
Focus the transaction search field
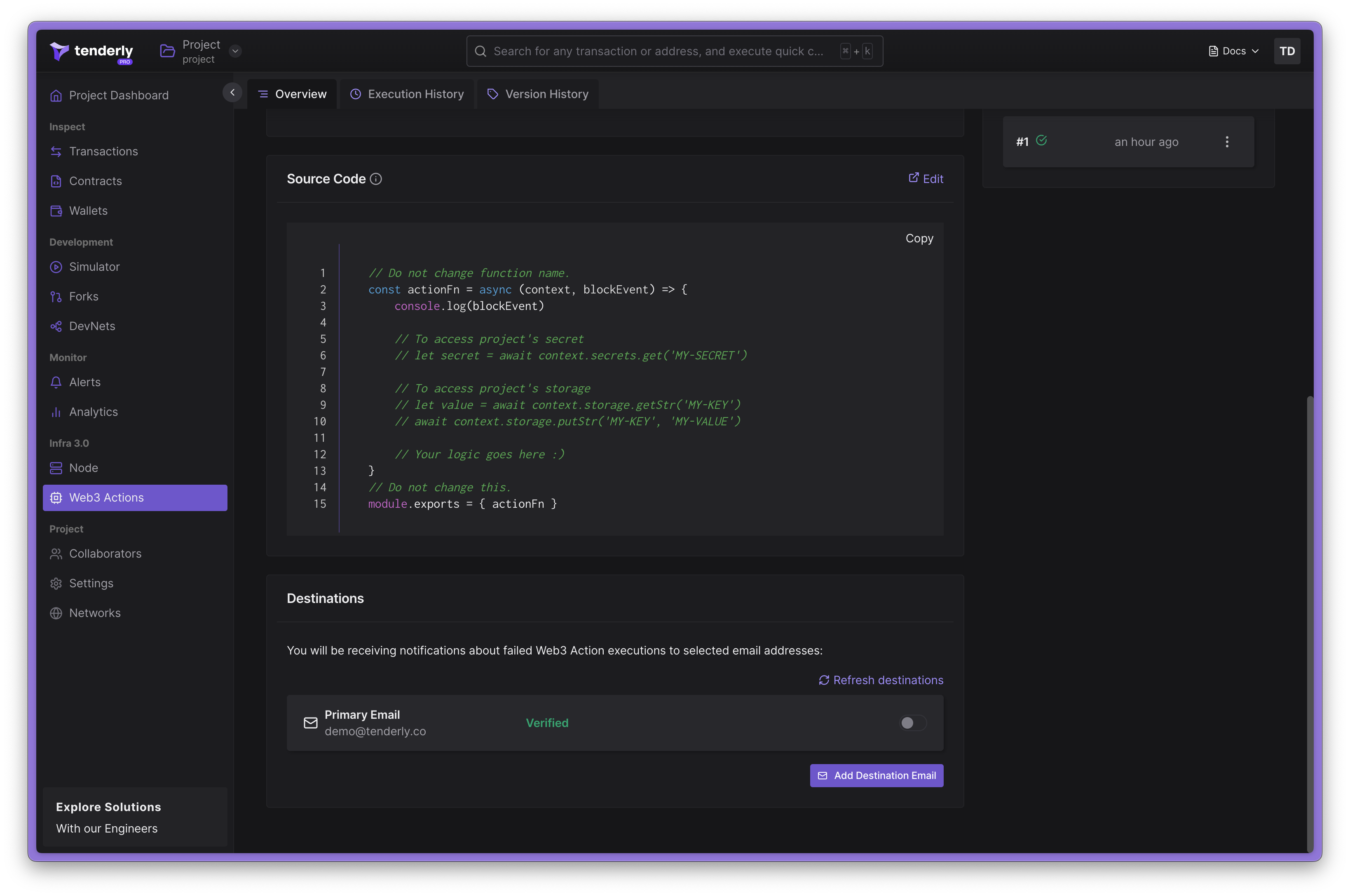(x=674, y=52)
